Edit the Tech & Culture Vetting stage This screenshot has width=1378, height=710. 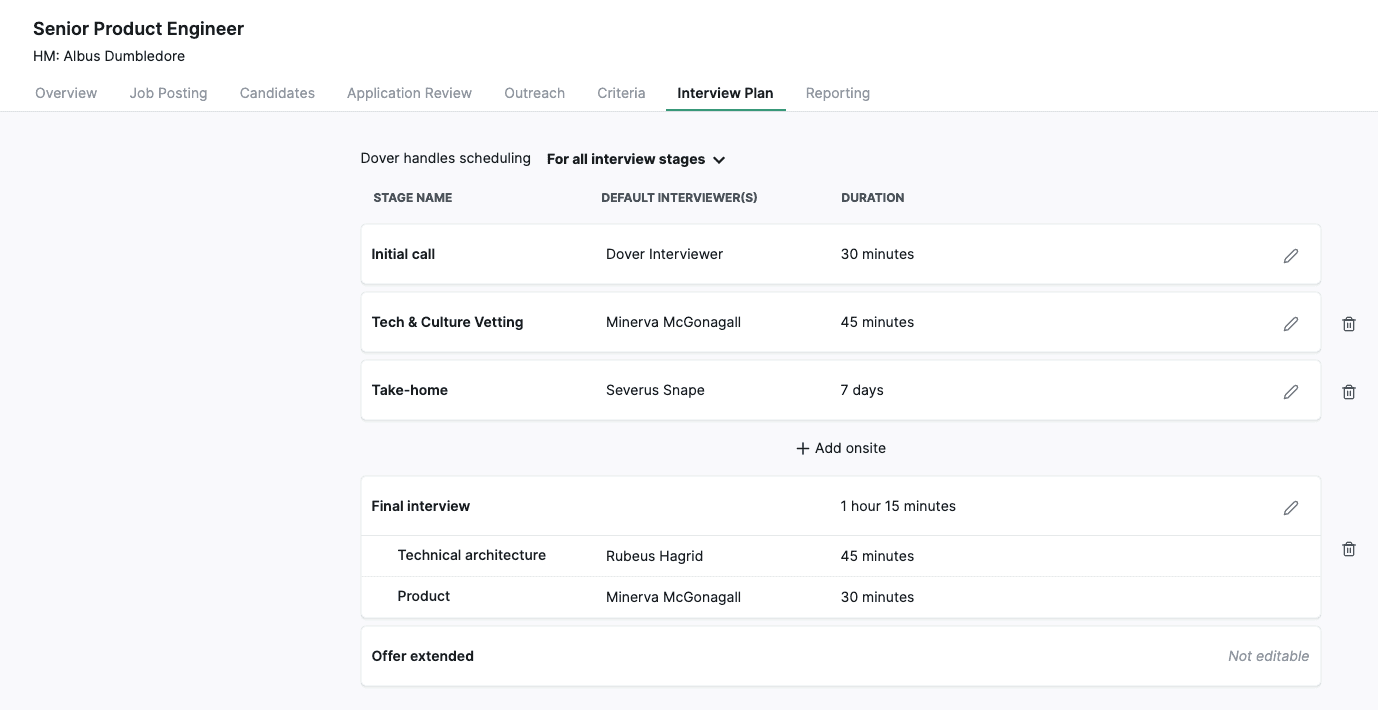tap(1291, 324)
